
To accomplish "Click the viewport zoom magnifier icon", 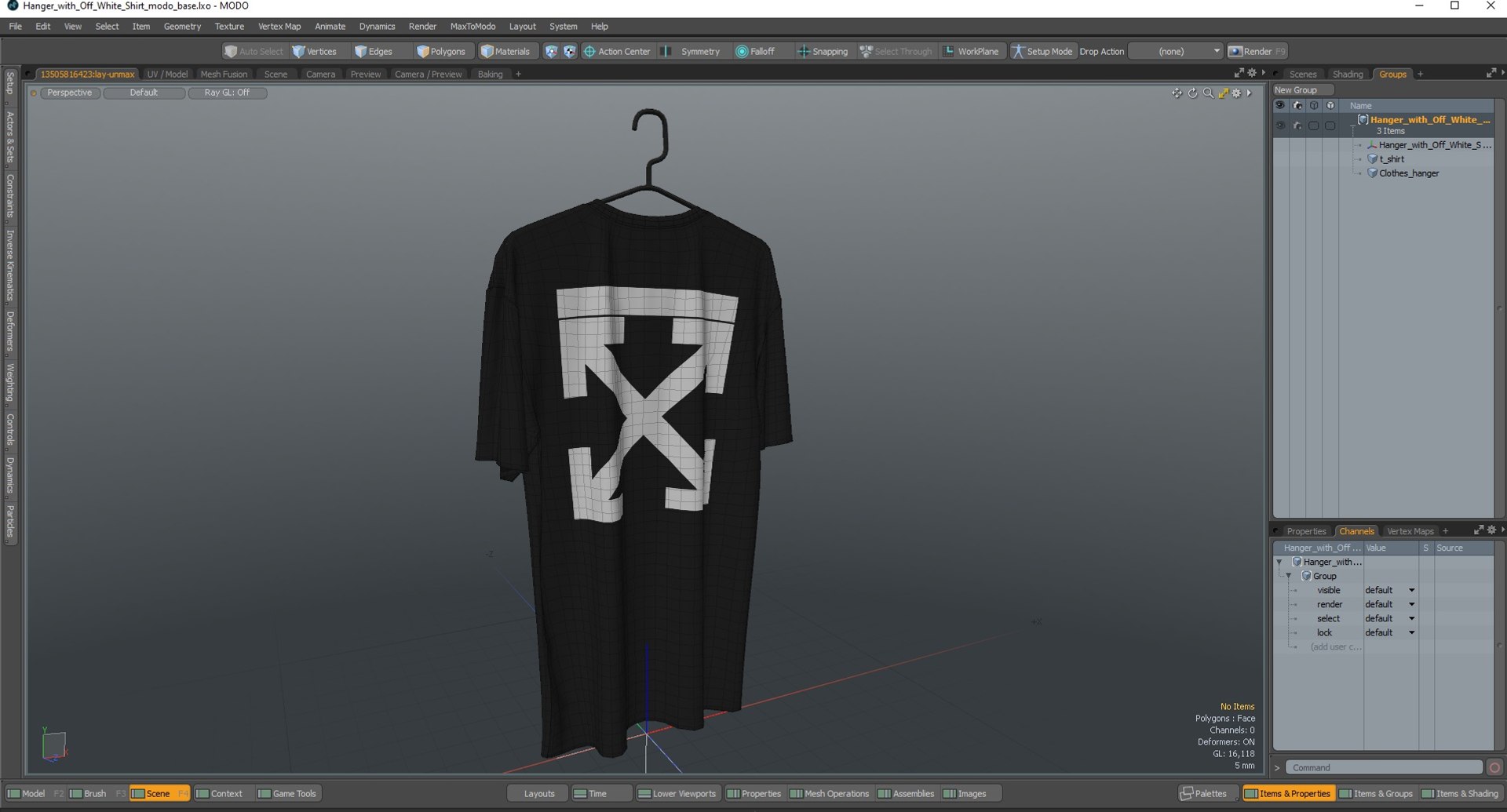I will pos(1208,93).
